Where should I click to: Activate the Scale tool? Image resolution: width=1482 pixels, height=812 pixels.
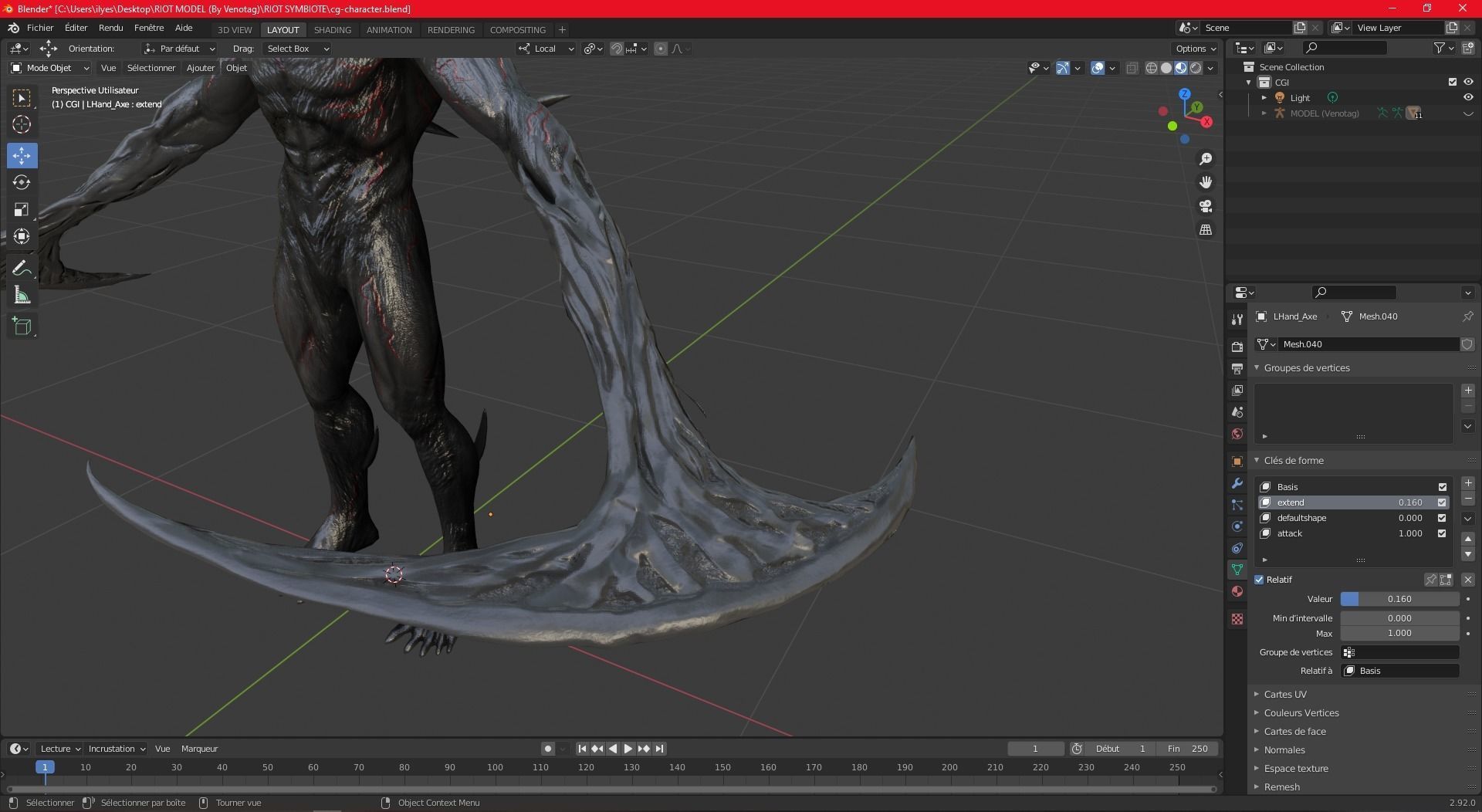tap(22, 209)
